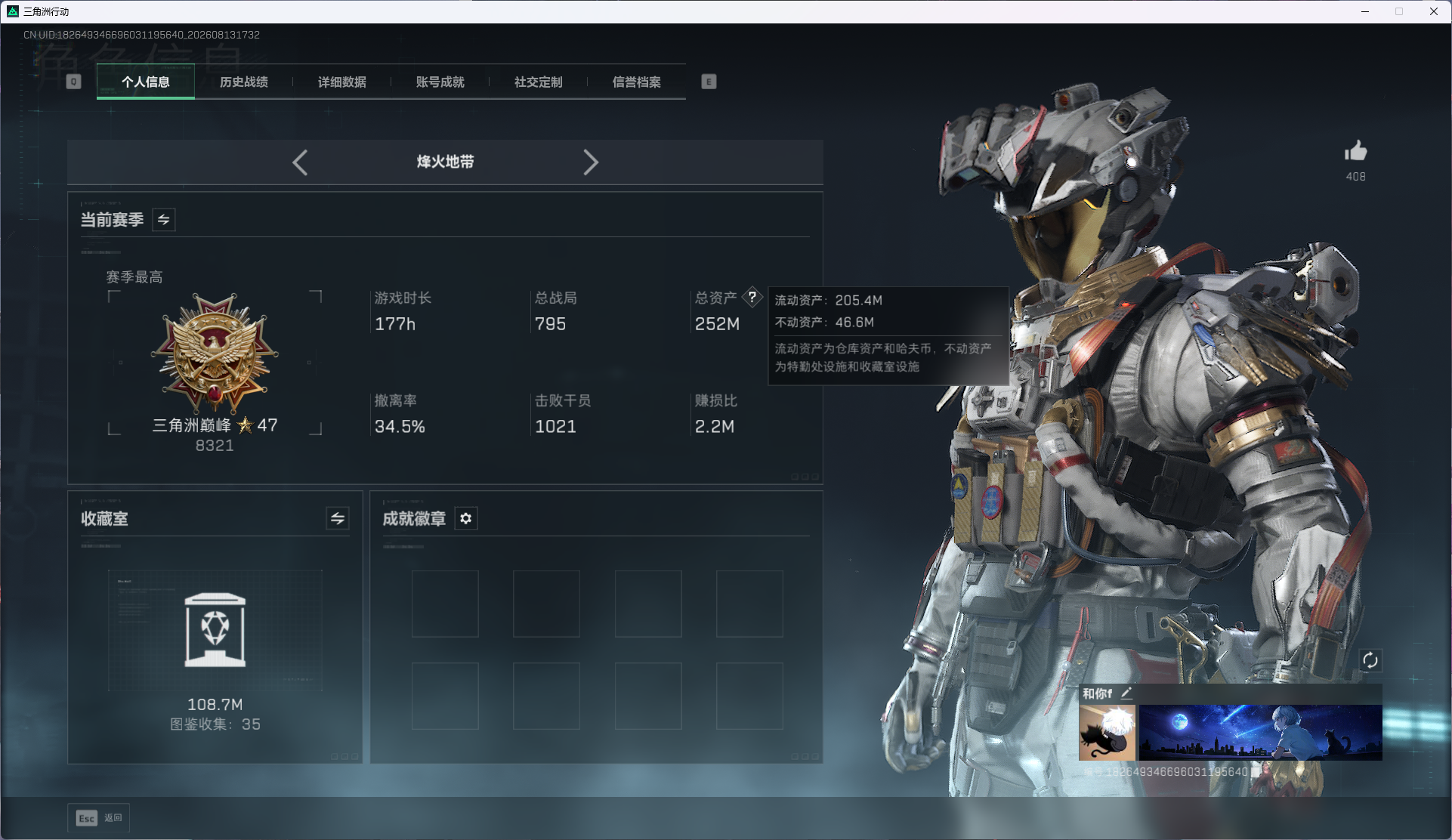Click the 总资产 question mark help icon
1452x840 pixels.
pyautogui.click(x=752, y=297)
